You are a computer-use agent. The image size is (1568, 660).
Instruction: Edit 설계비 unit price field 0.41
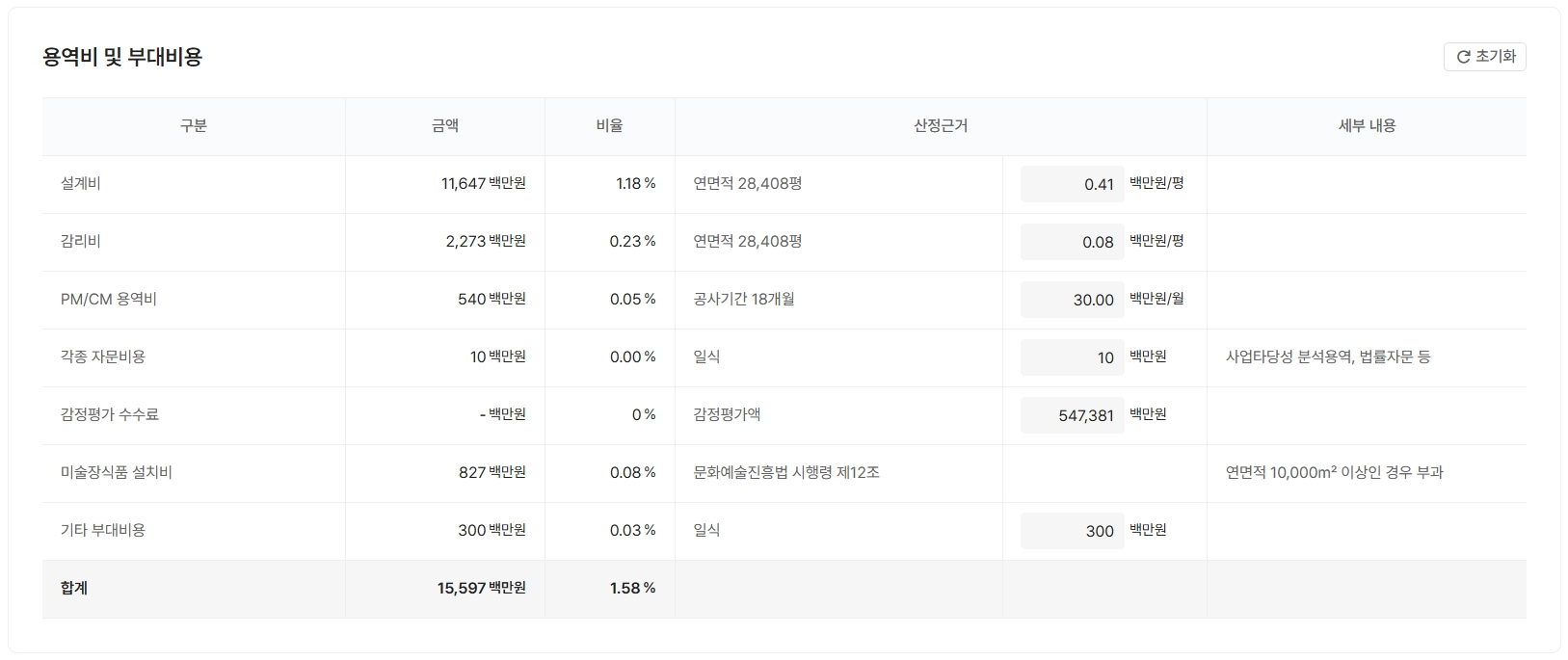pyautogui.click(x=1072, y=184)
